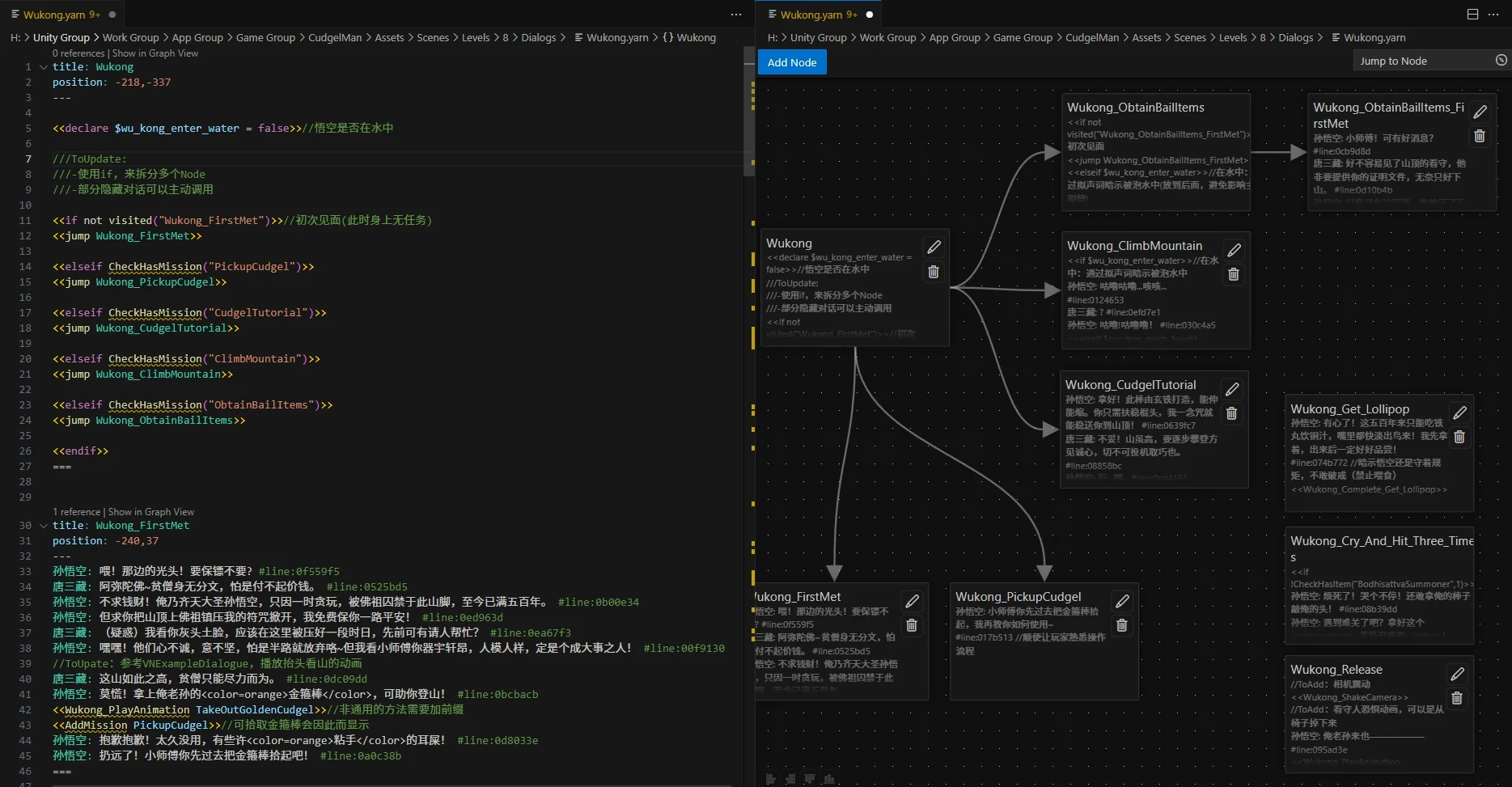Edit the Wukong_FirstMet graph node
The width and height of the screenshot is (1512, 787).
click(912, 601)
